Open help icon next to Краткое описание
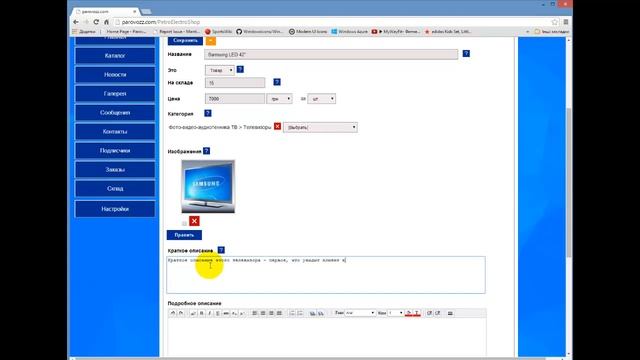This screenshot has width=640, height=360. 221,250
